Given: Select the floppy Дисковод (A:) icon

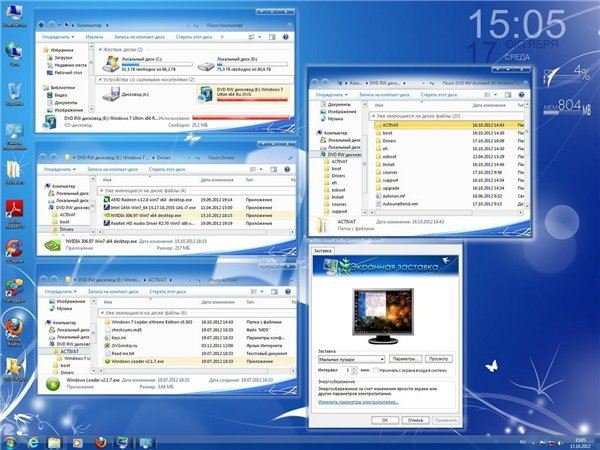Looking at the screenshot, I should click(111, 94).
